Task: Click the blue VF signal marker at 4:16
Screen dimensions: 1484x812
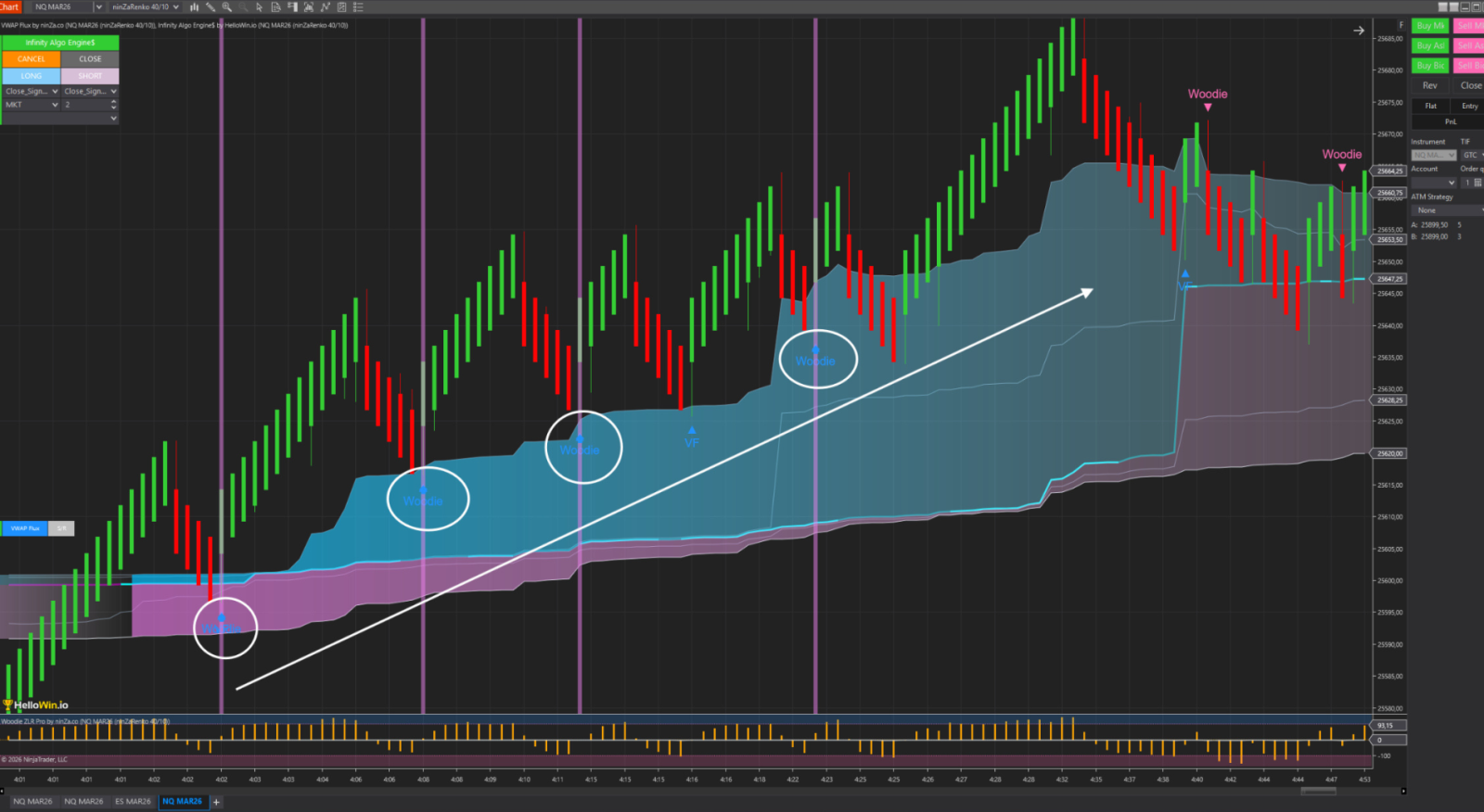Action: pyautogui.click(x=692, y=438)
